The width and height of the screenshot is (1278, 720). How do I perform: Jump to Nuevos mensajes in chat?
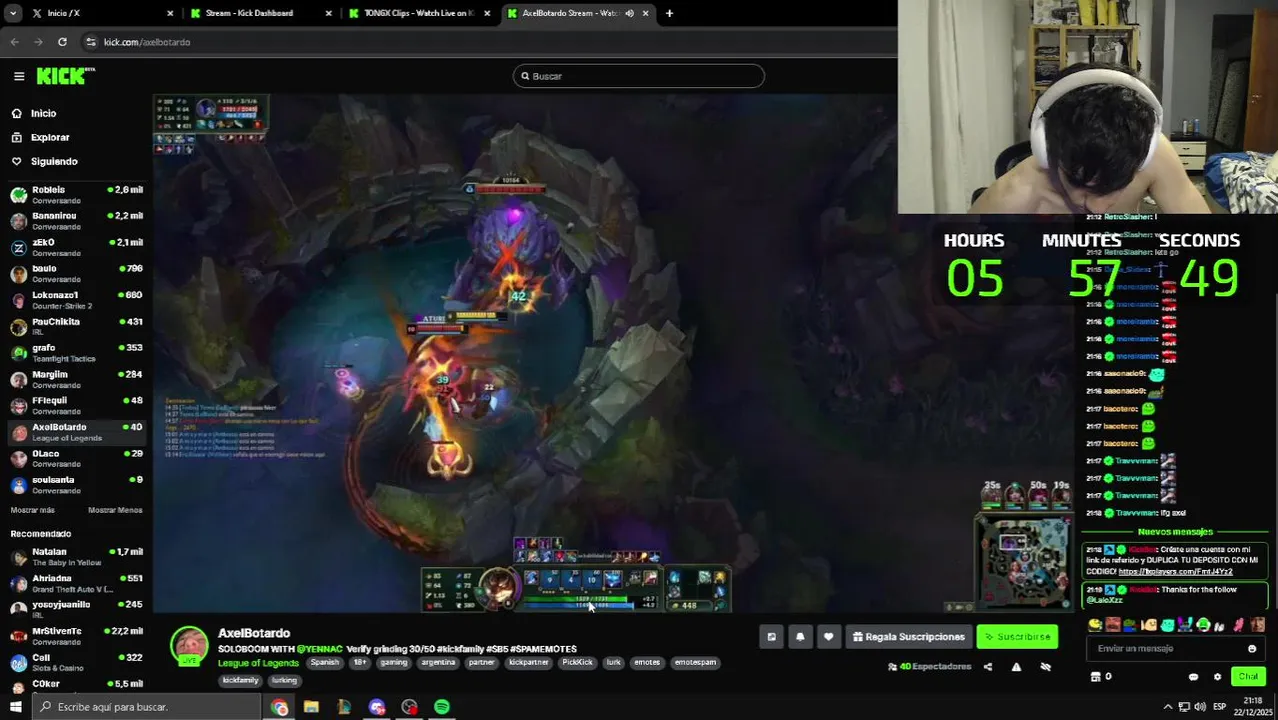point(1175,532)
